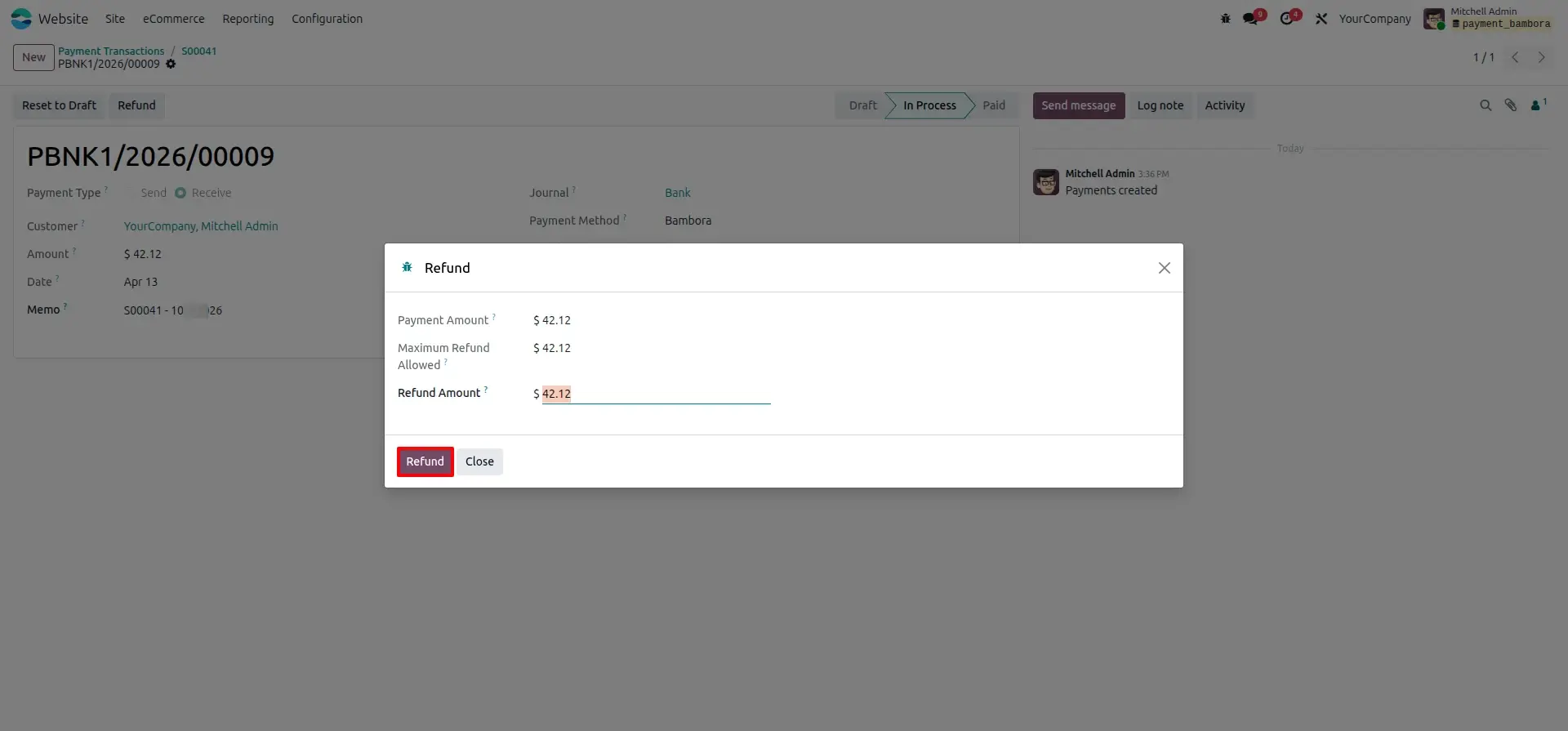The height and width of the screenshot is (731, 1568).
Task: Open the activities clock icon
Action: point(1287,18)
